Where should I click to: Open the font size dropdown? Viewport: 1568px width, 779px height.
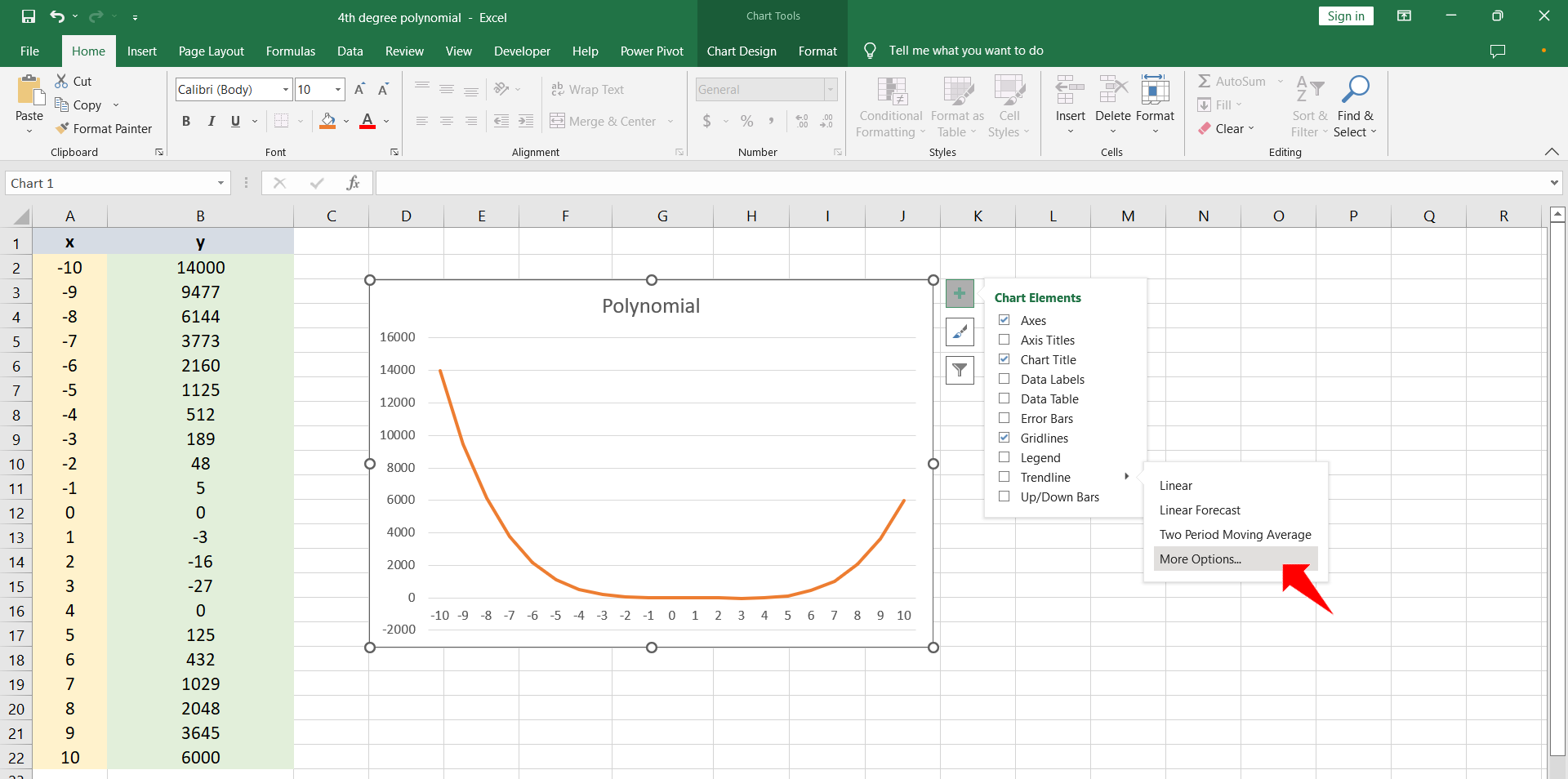click(338, 90)
